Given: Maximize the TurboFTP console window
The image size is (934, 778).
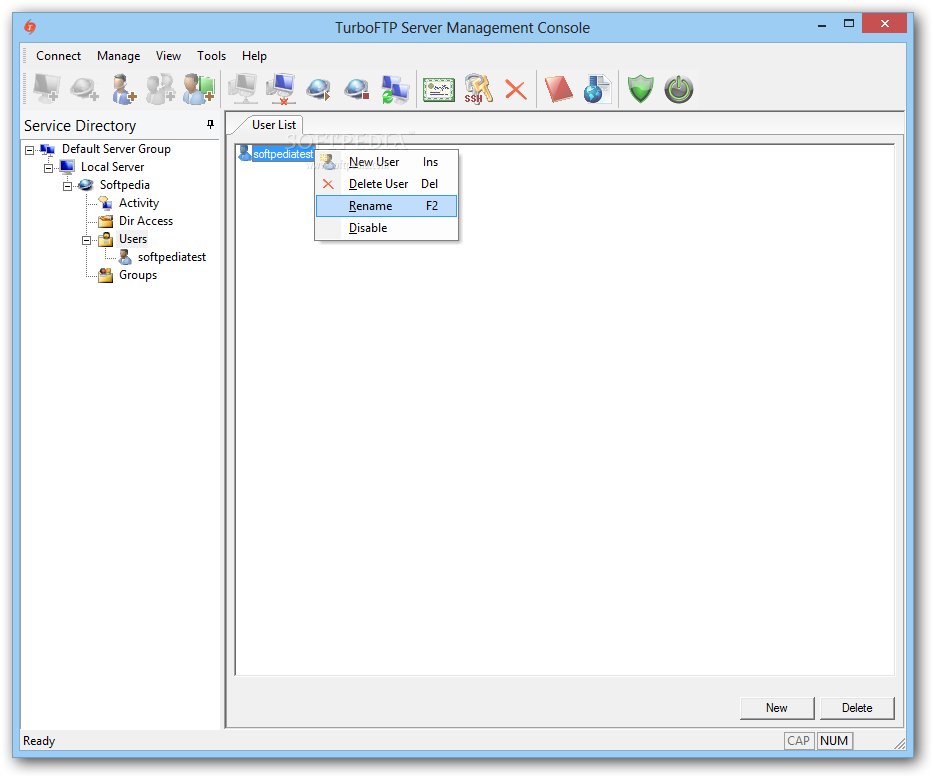Looking at the screenshot, I should 849,24.
